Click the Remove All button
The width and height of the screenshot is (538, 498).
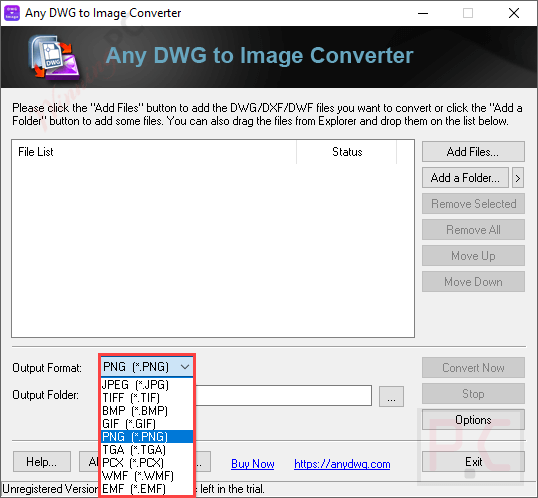pyautogui.click(x=473, y=230)
